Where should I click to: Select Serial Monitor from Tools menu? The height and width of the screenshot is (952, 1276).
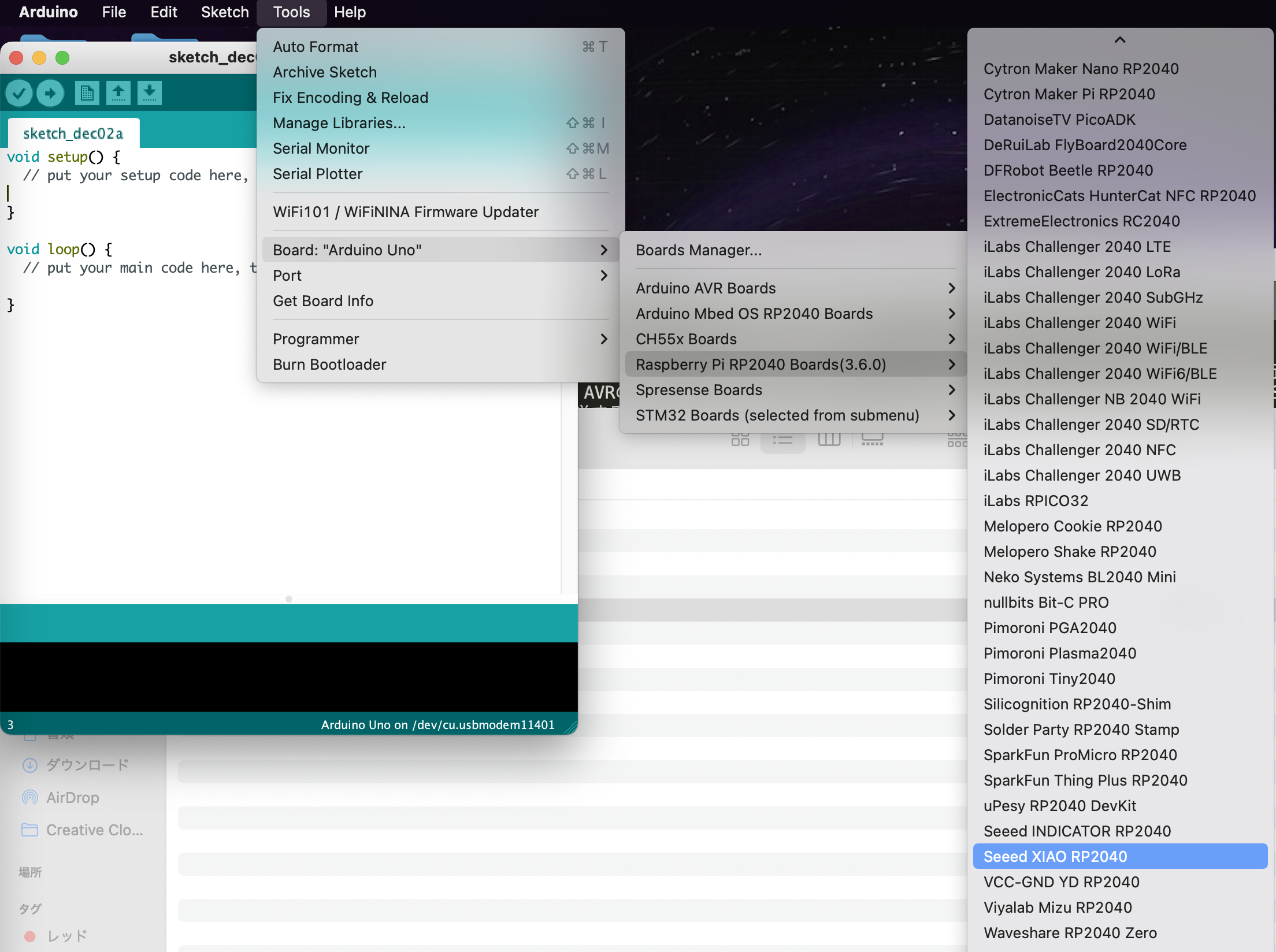pos(321,148)
